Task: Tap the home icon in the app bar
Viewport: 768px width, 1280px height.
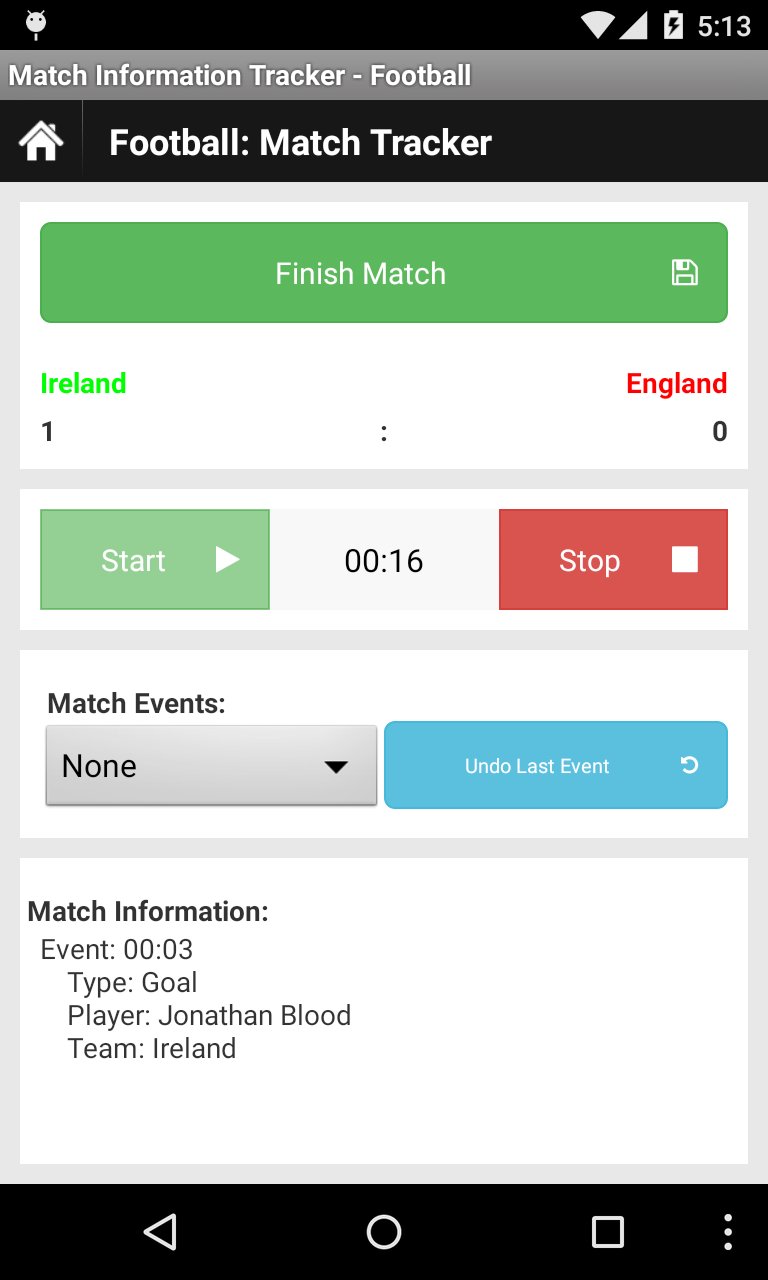Action: tap(38, 140)
